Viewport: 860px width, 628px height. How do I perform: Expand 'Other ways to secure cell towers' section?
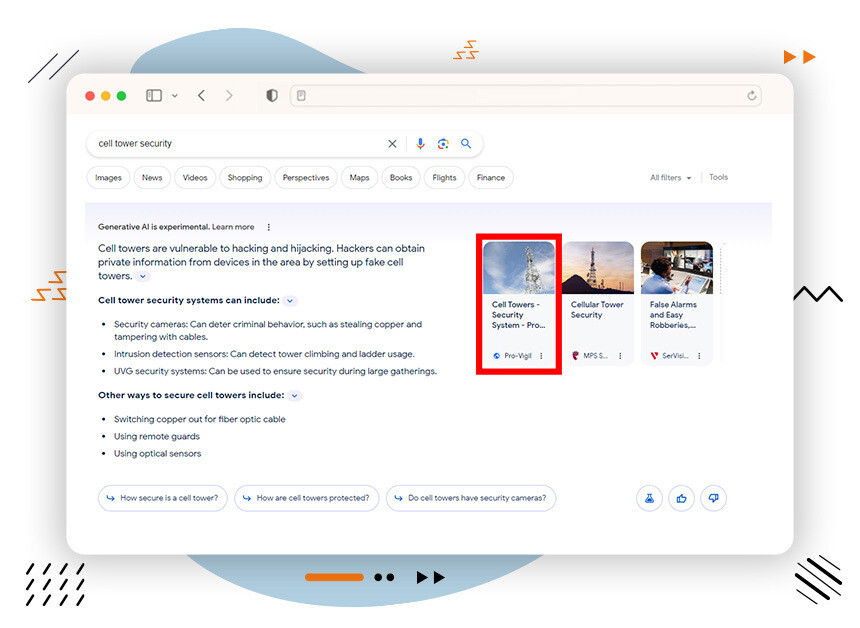(295, 396)
